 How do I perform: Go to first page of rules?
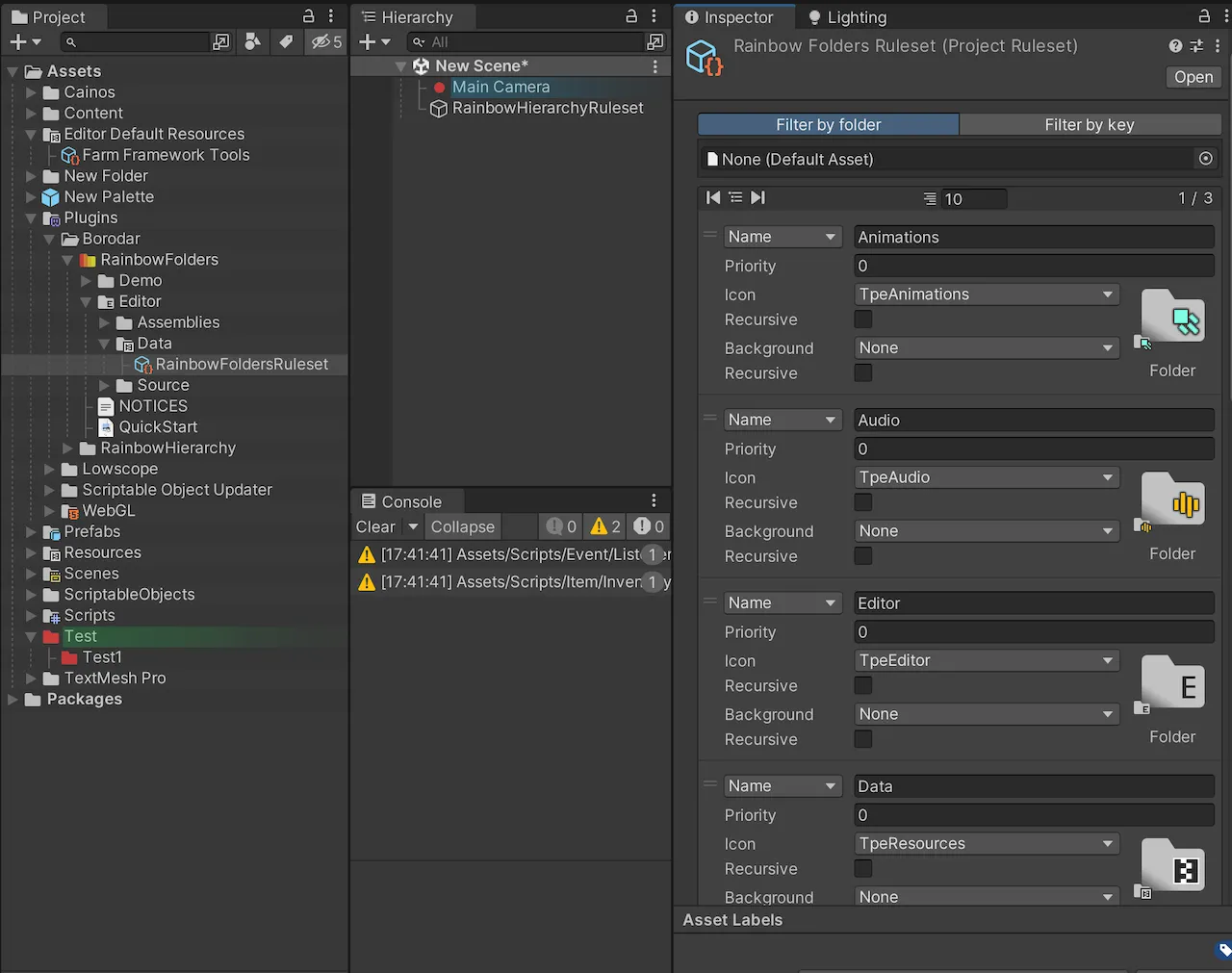click(713, 197)
